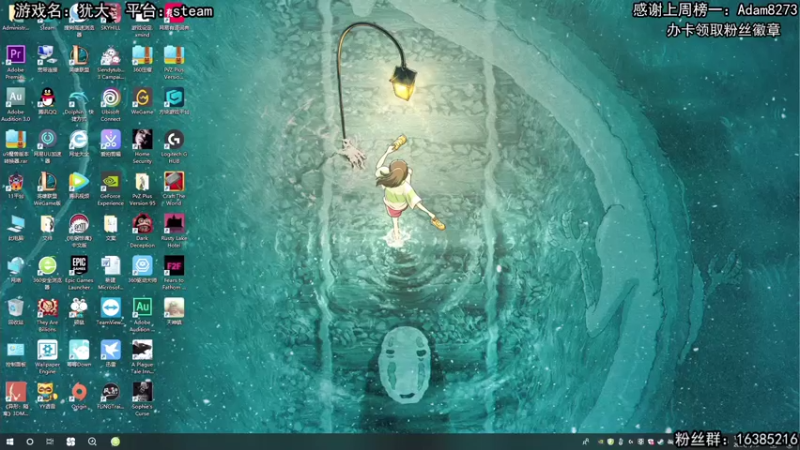The width and height of the screenshot is (800, 450).
Task: Click the green ball taskbar icon
Action: click(x=115, y=442)
